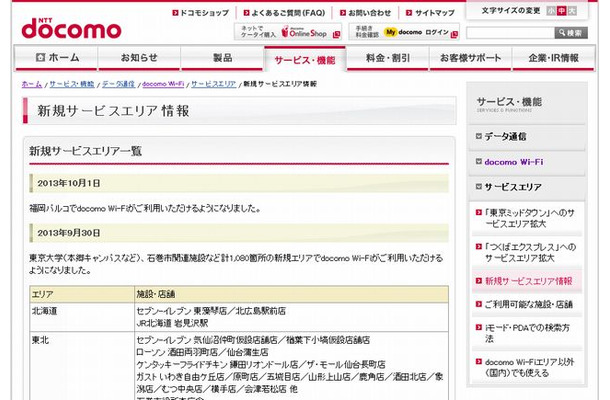The image size is (610, 400).
Task: Click the docomo Wi-Fi breadcrumb link
Action: [163, 84]
